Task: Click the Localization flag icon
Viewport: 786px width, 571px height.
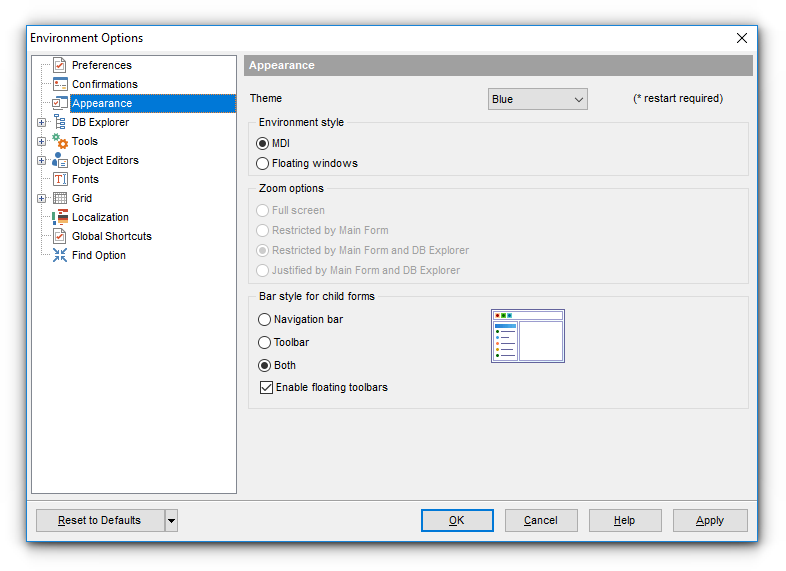Action: pos(59,217)
